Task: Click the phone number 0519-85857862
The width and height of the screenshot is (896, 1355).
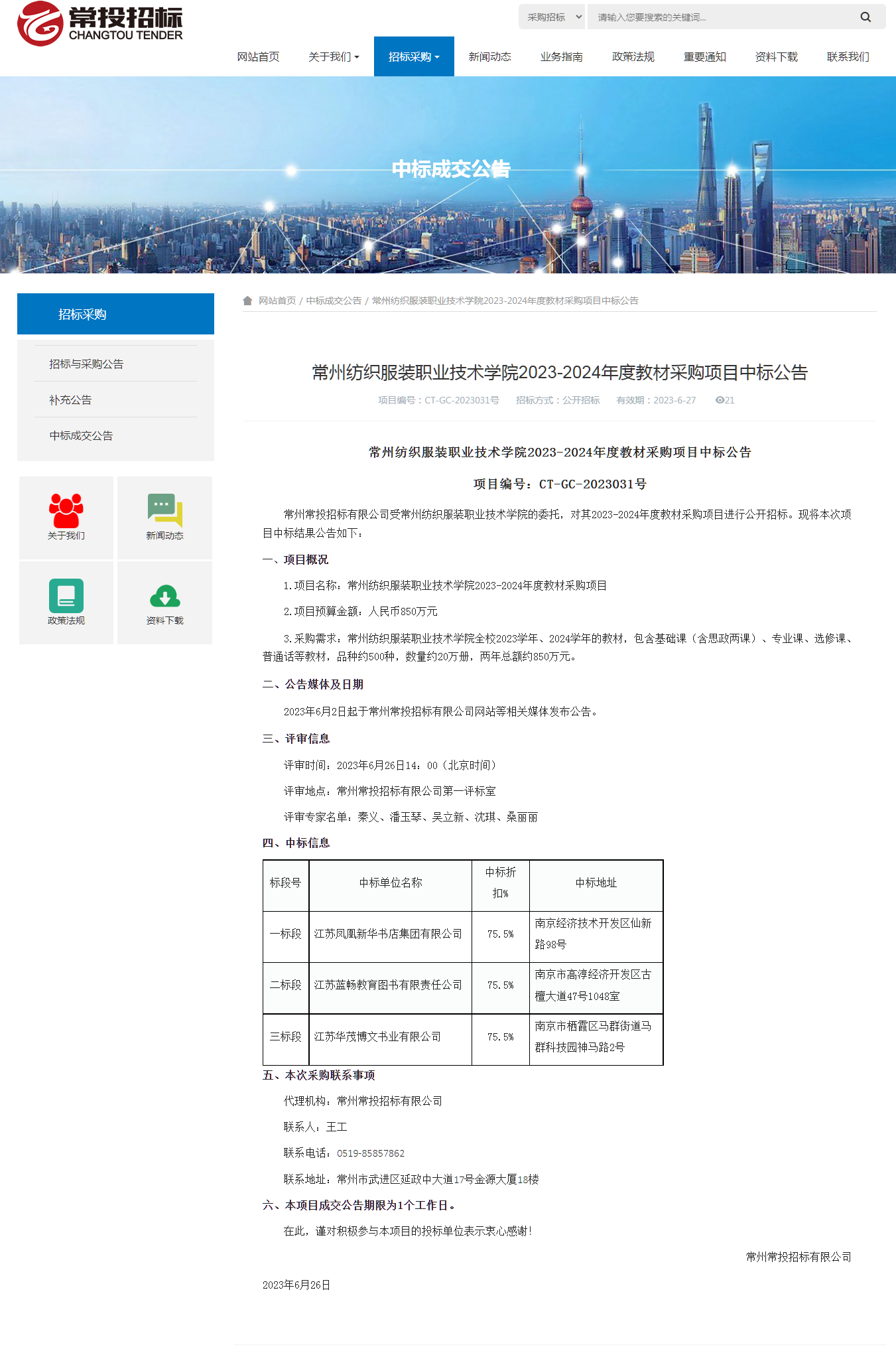Action: pyautogui.click(x=371, y=1153)
